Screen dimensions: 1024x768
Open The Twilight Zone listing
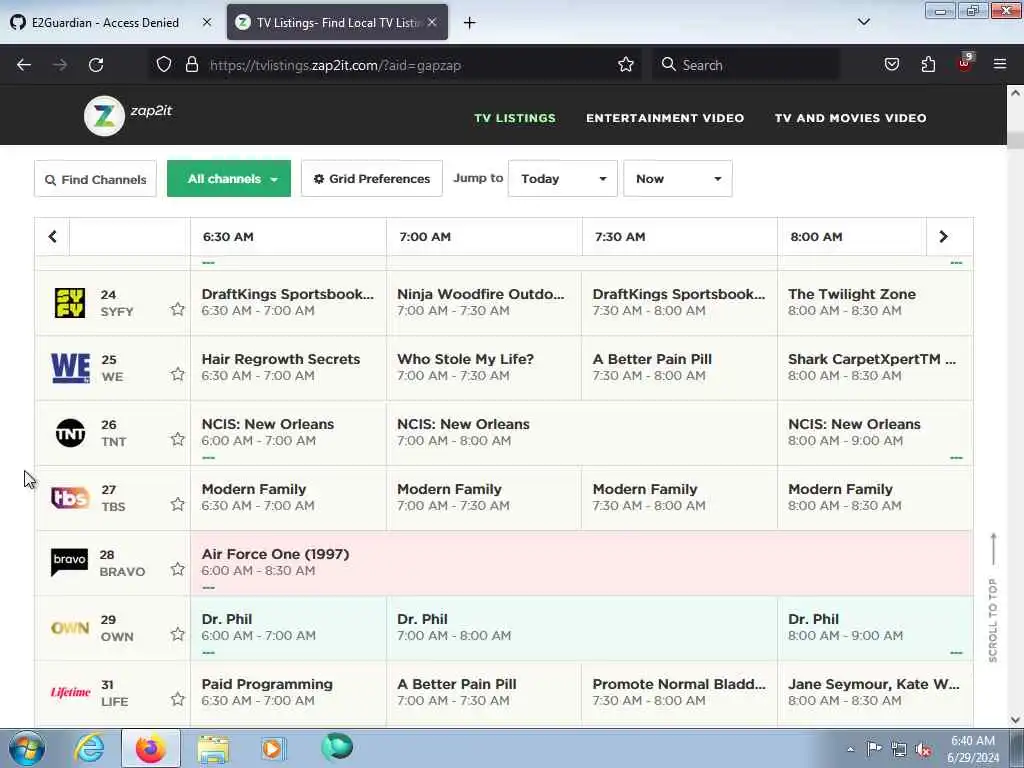click(874, 302)
